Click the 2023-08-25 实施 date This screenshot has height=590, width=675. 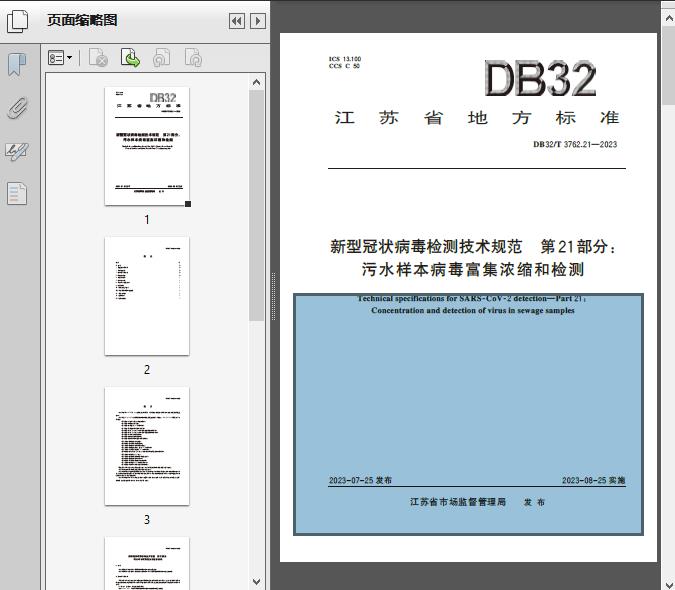(x=594, y=480)
